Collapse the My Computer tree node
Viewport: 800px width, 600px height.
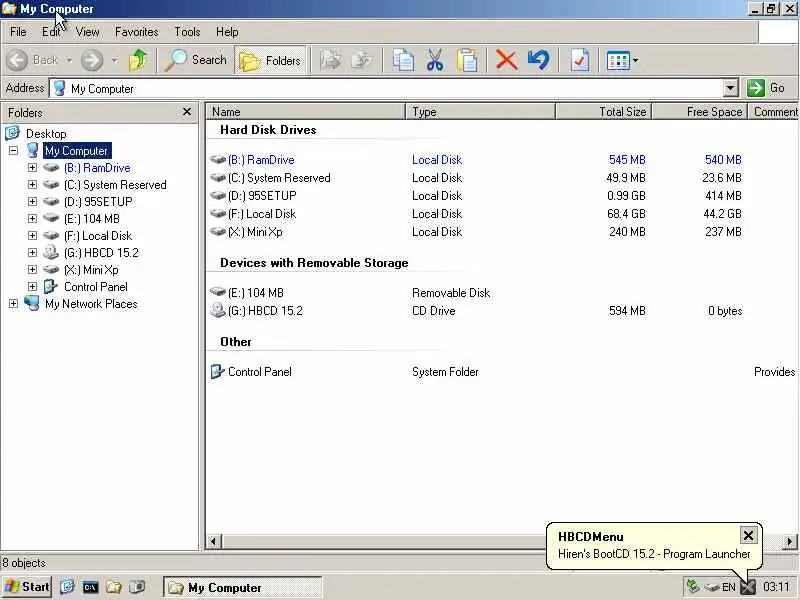pos(13,151)
